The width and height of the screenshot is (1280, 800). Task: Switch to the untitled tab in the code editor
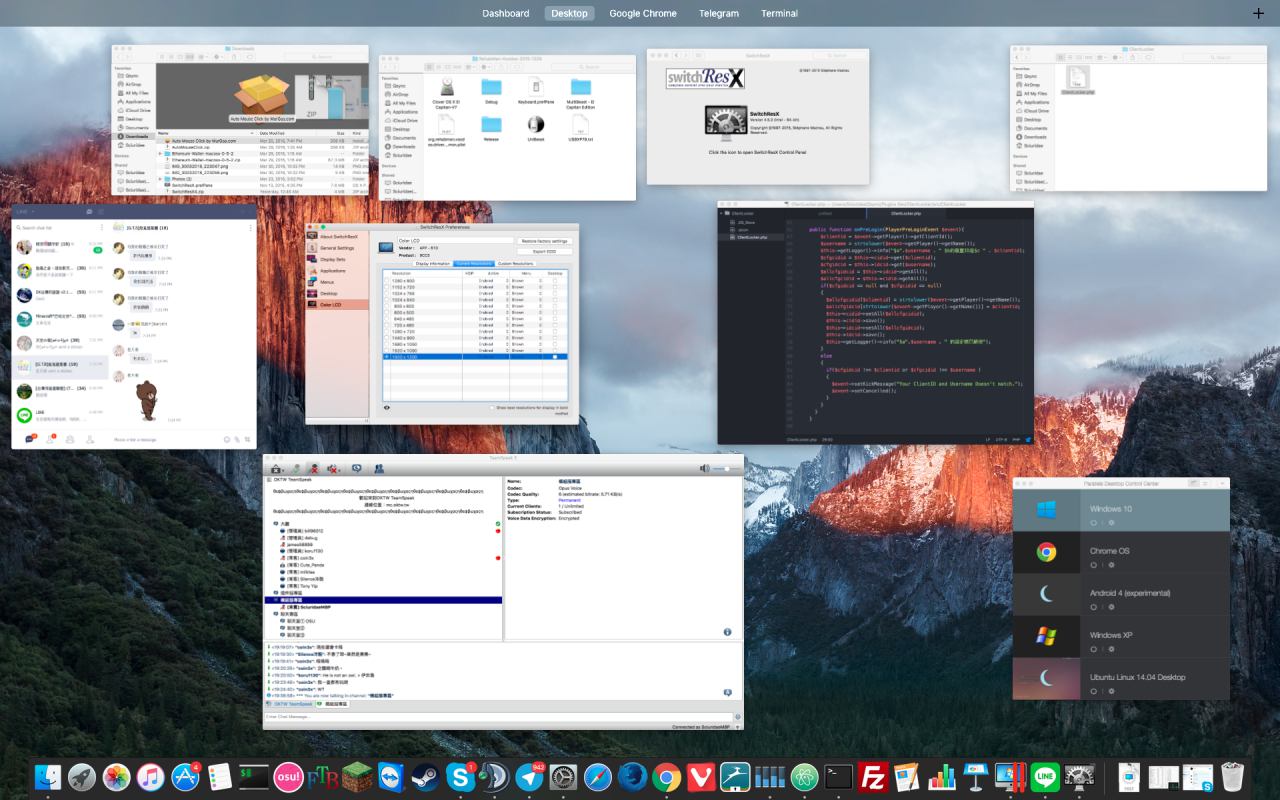pos(825,213)
